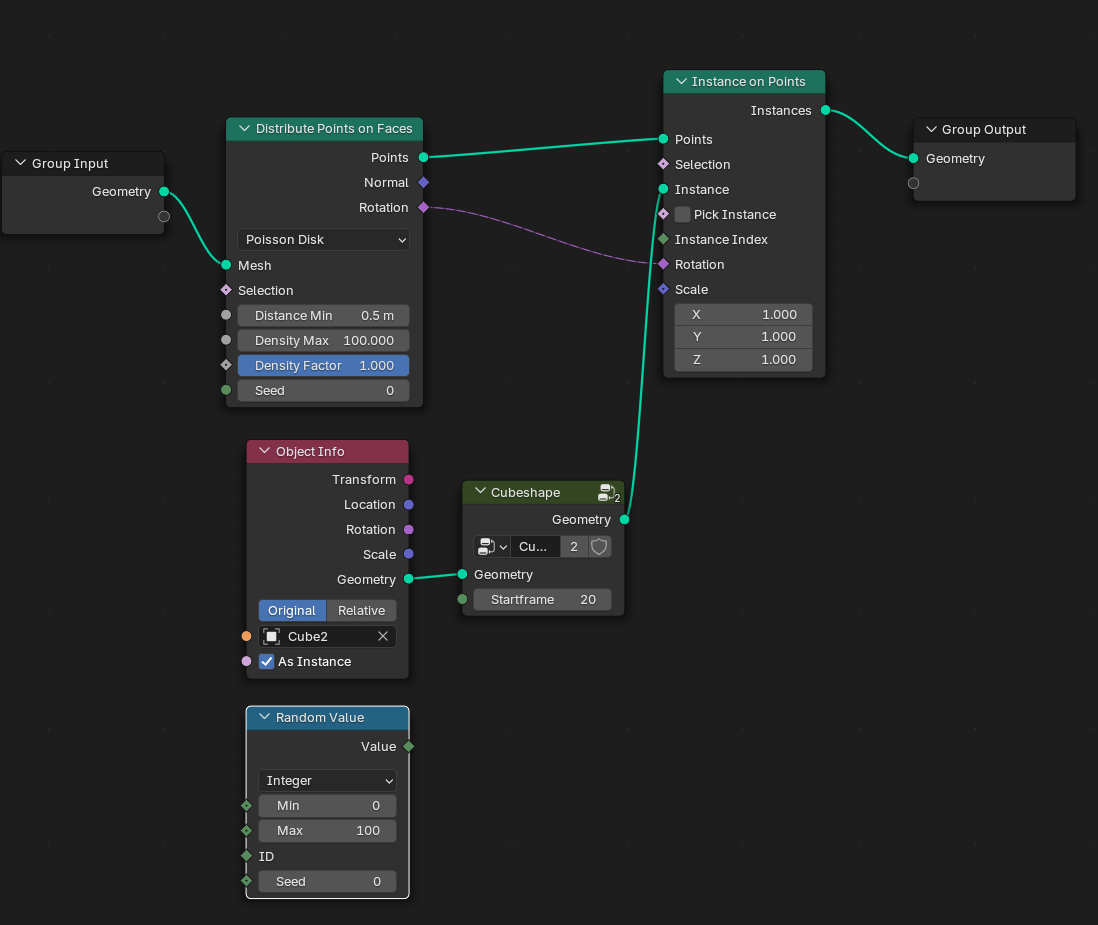
Task: Click the Cube2 object icon
Action: click(x=272, y=636)
